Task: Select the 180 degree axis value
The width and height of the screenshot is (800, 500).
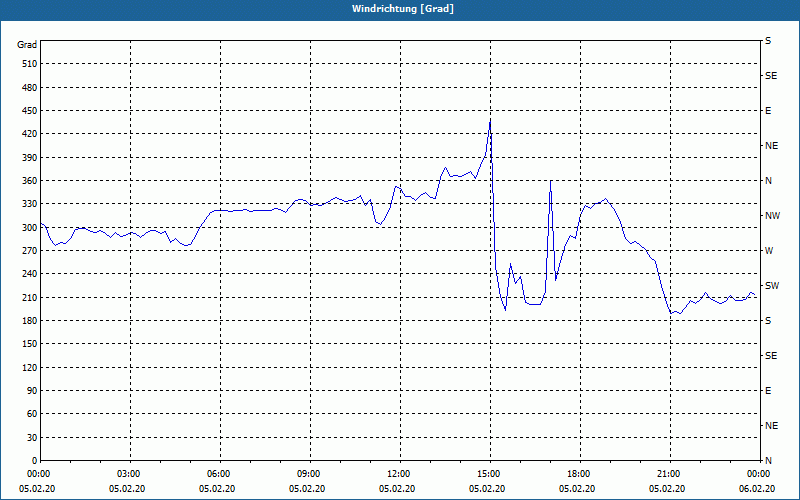Action: (x=30, y=320)
